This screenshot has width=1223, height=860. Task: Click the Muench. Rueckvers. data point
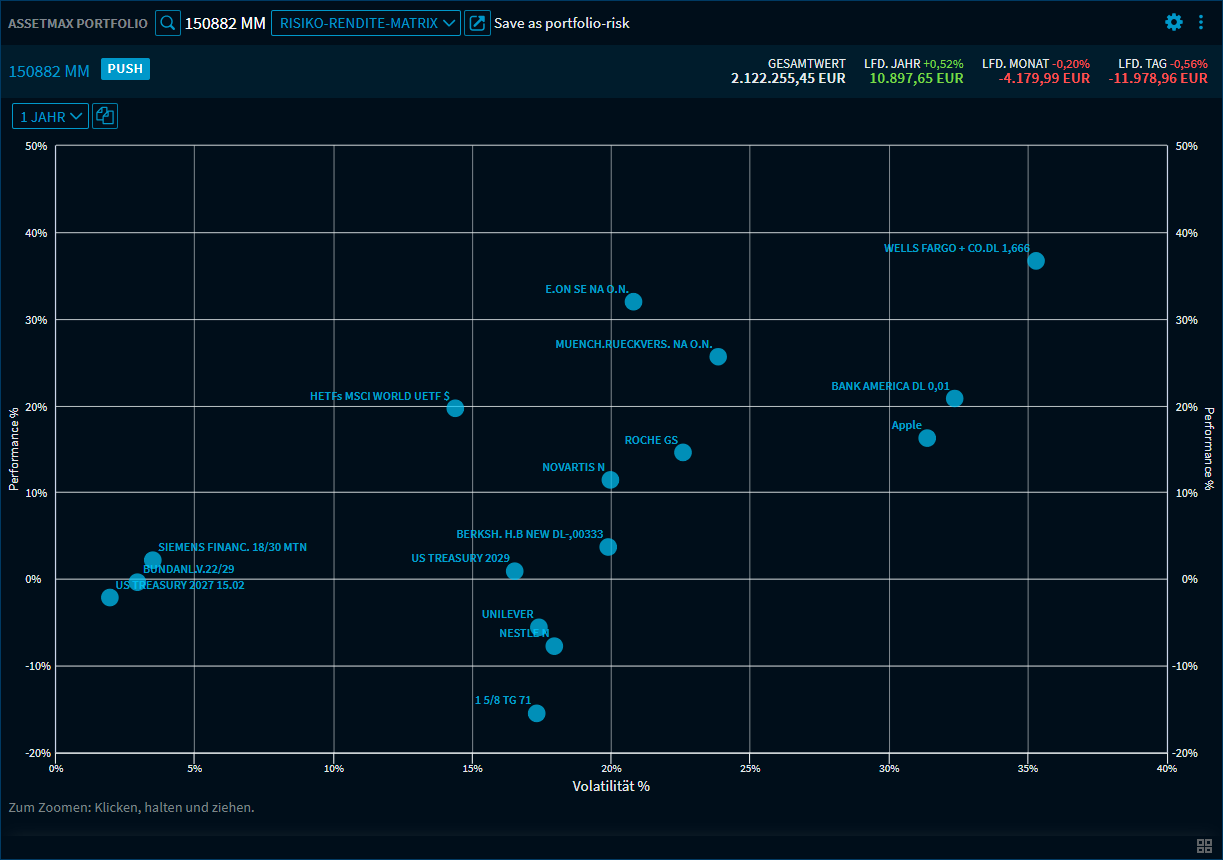(x=718, y=357)
